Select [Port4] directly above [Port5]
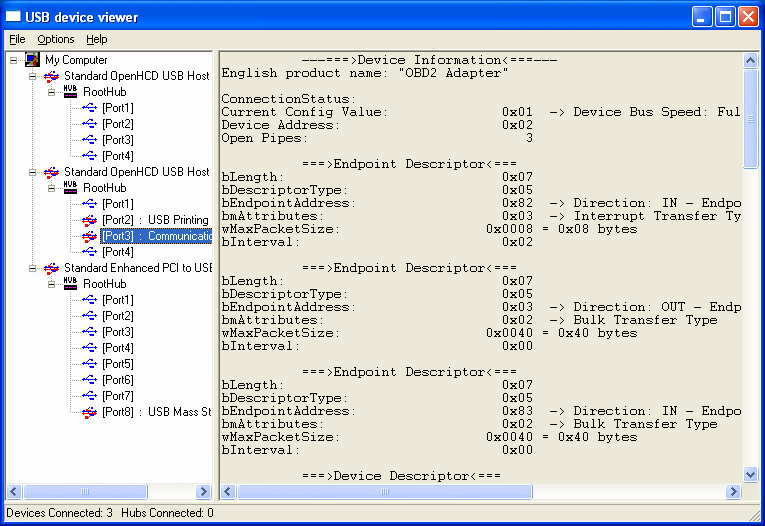This screenshot has width=765, height=526. click(x=118, y=348)
